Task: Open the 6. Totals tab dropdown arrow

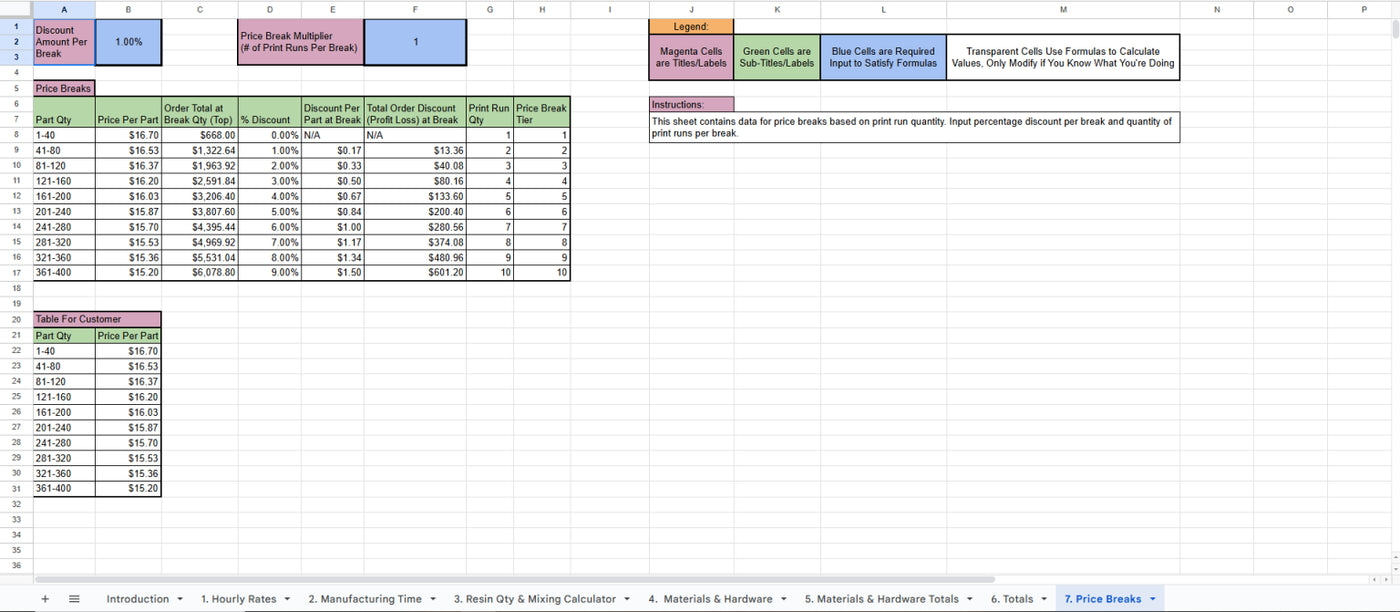Action: (x=1044, y=599)
